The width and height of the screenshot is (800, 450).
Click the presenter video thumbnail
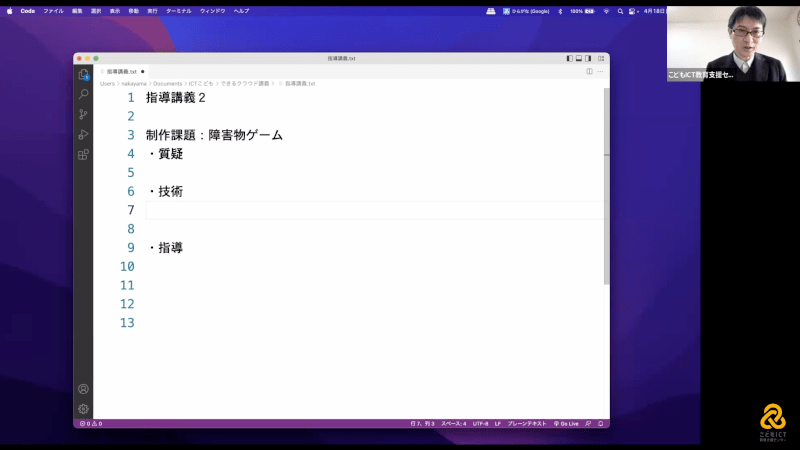(x=733, y=44)
